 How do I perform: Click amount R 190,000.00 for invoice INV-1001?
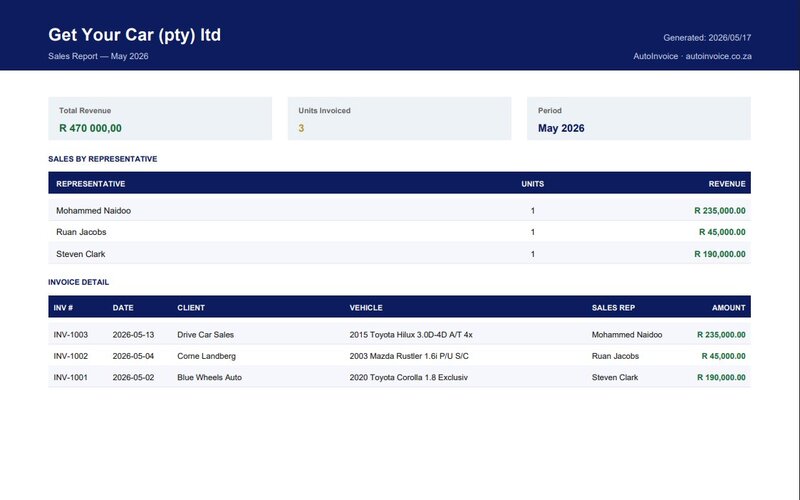click(x=721, y=378)
